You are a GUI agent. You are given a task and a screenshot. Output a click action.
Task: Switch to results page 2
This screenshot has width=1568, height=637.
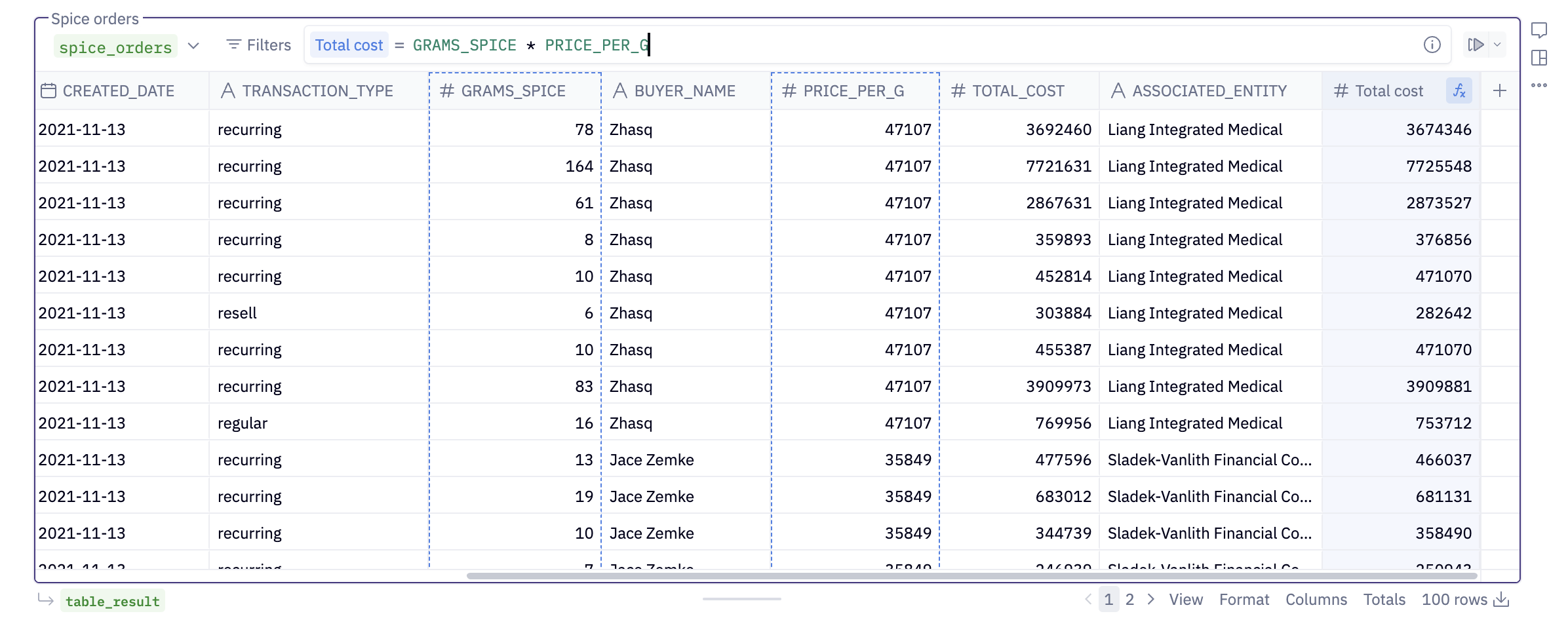pyautogui.click(x=1129, y=600)
